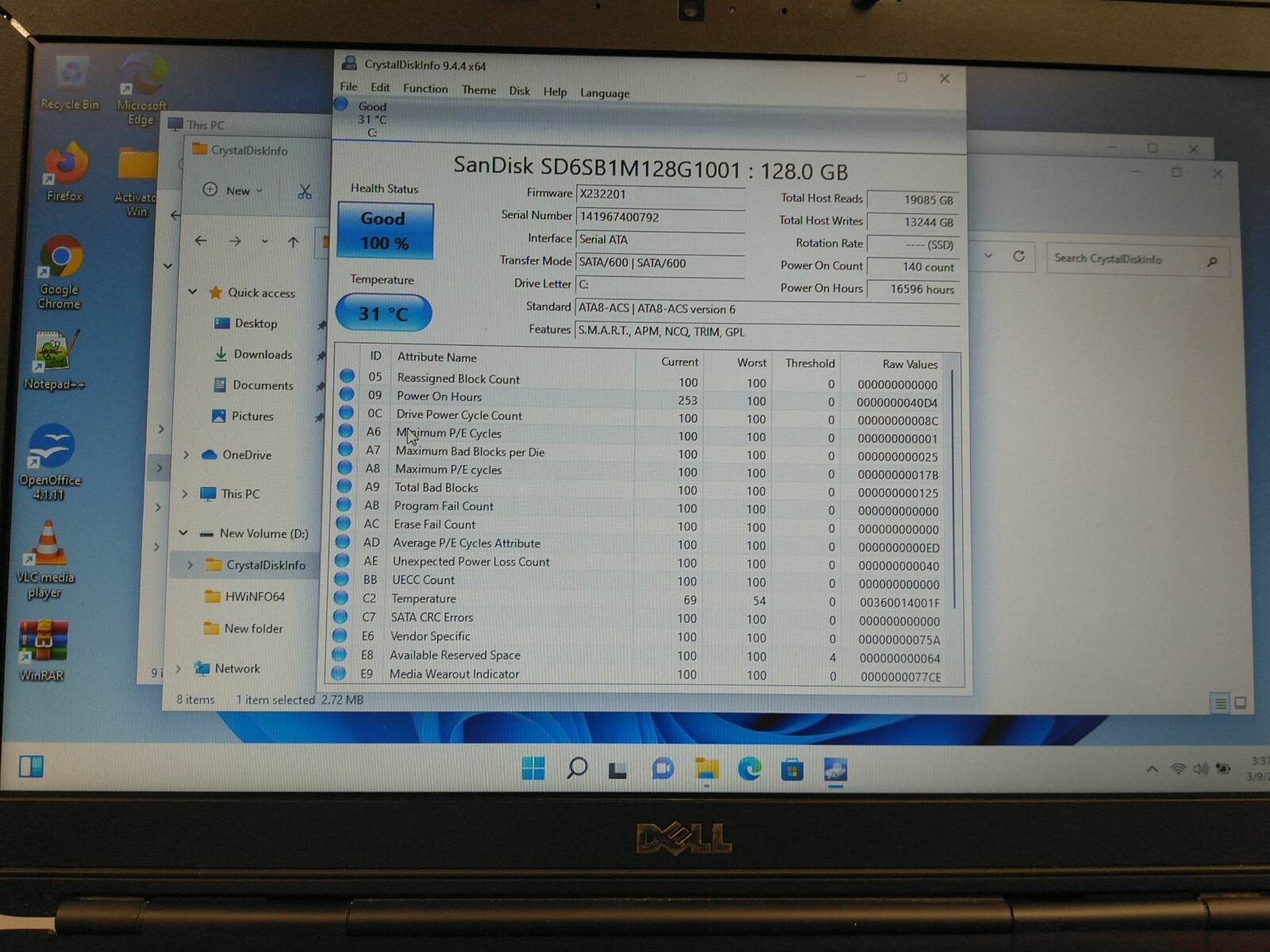Click the 31 °C temperature button
Image resolution: width=1270 pixels, height=952 pixels.
[383, 313]
